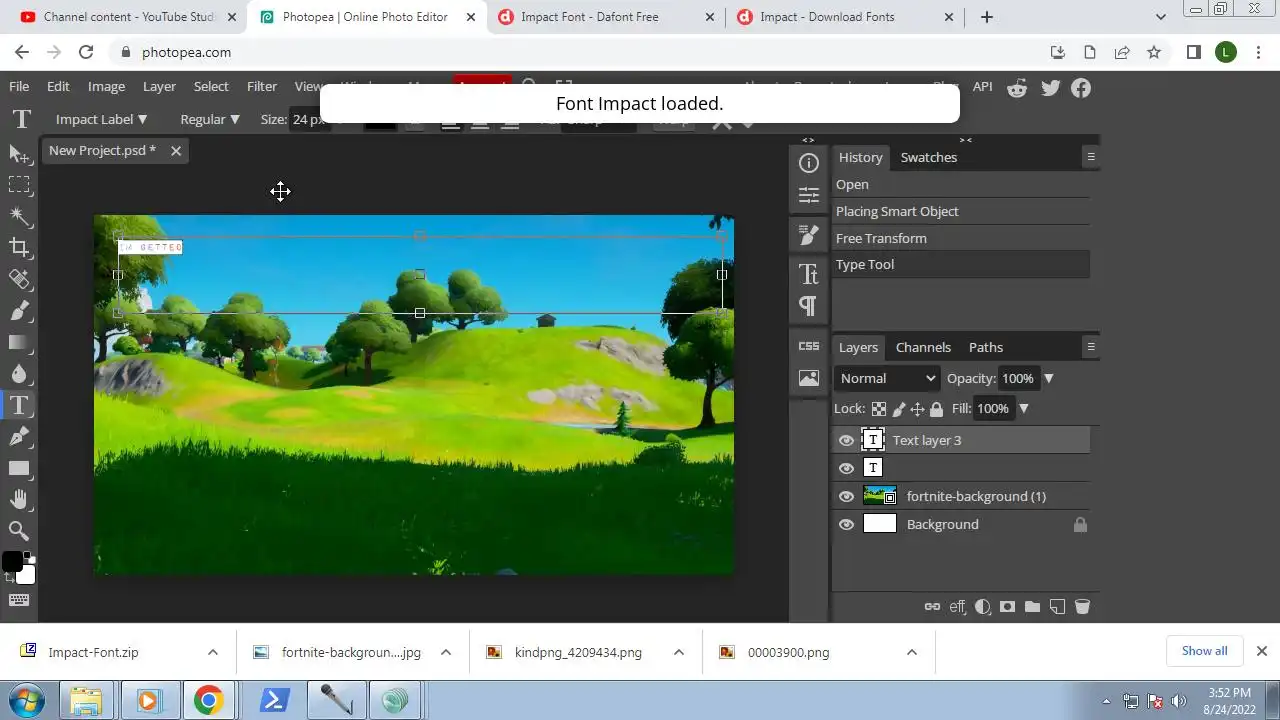Select the Brush tool in toolbar
The image size is (1280, 720).
click(x=19, y=310)
